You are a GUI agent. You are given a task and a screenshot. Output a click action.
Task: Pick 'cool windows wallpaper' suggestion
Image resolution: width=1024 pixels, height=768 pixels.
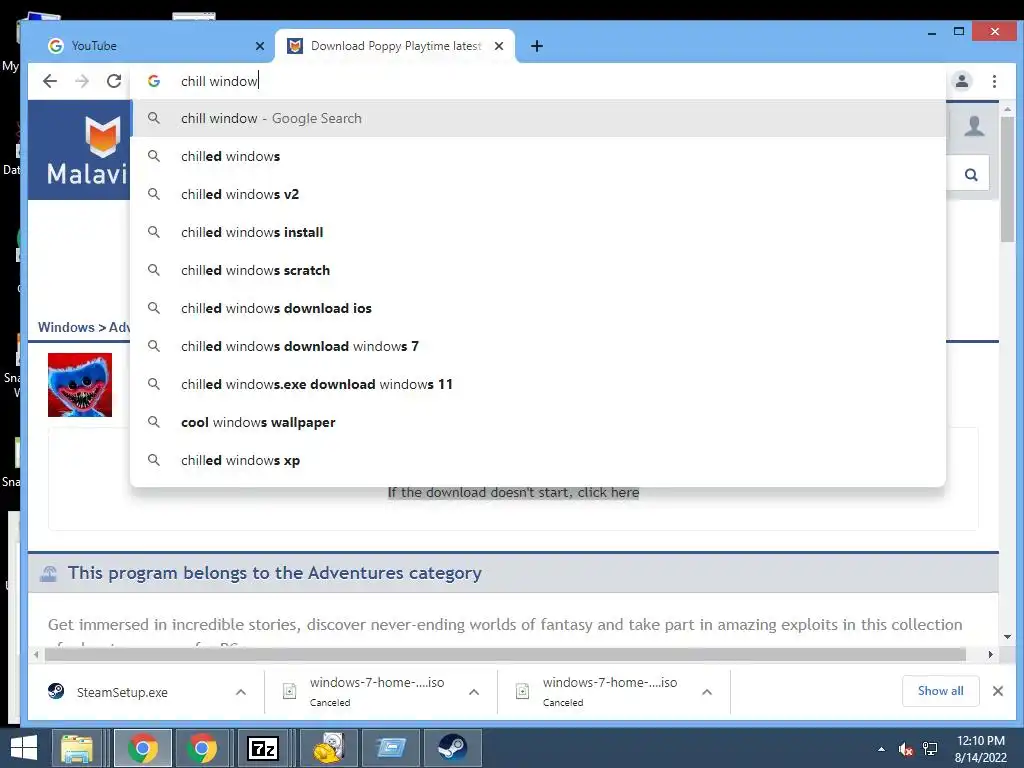point(538,422)
